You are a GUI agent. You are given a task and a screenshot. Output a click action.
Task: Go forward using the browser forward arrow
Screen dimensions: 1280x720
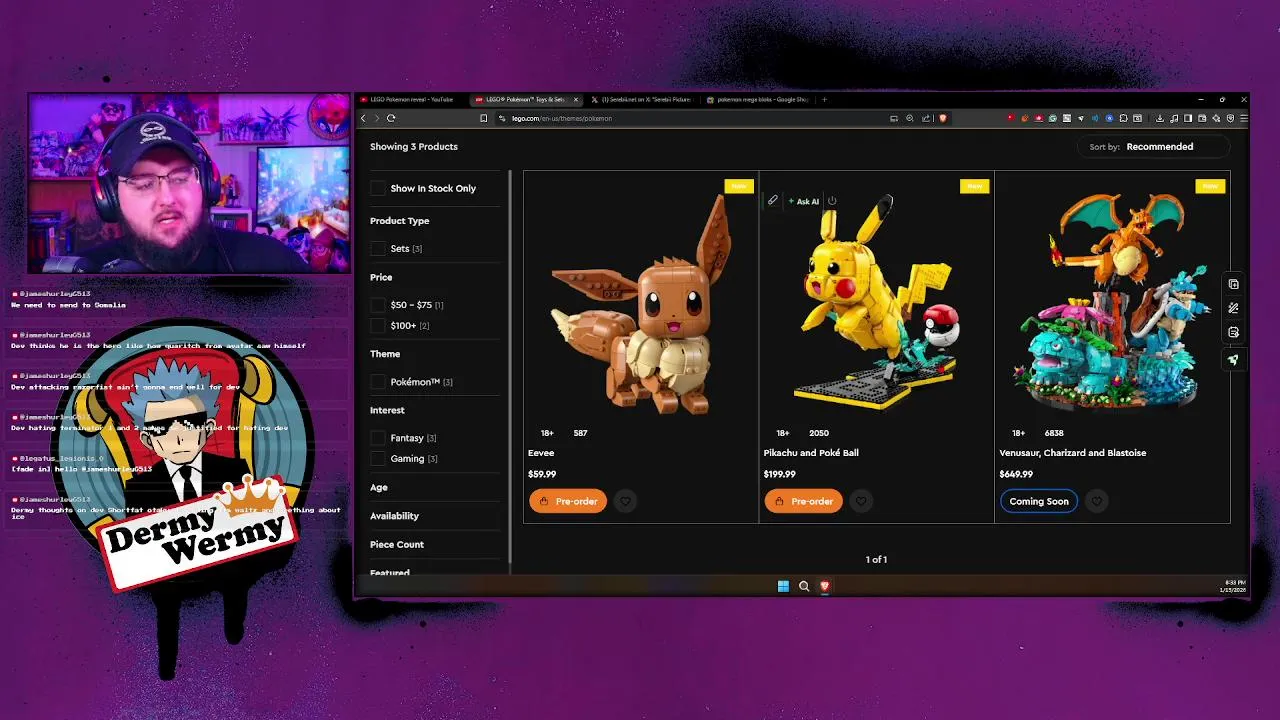(377, 118)
